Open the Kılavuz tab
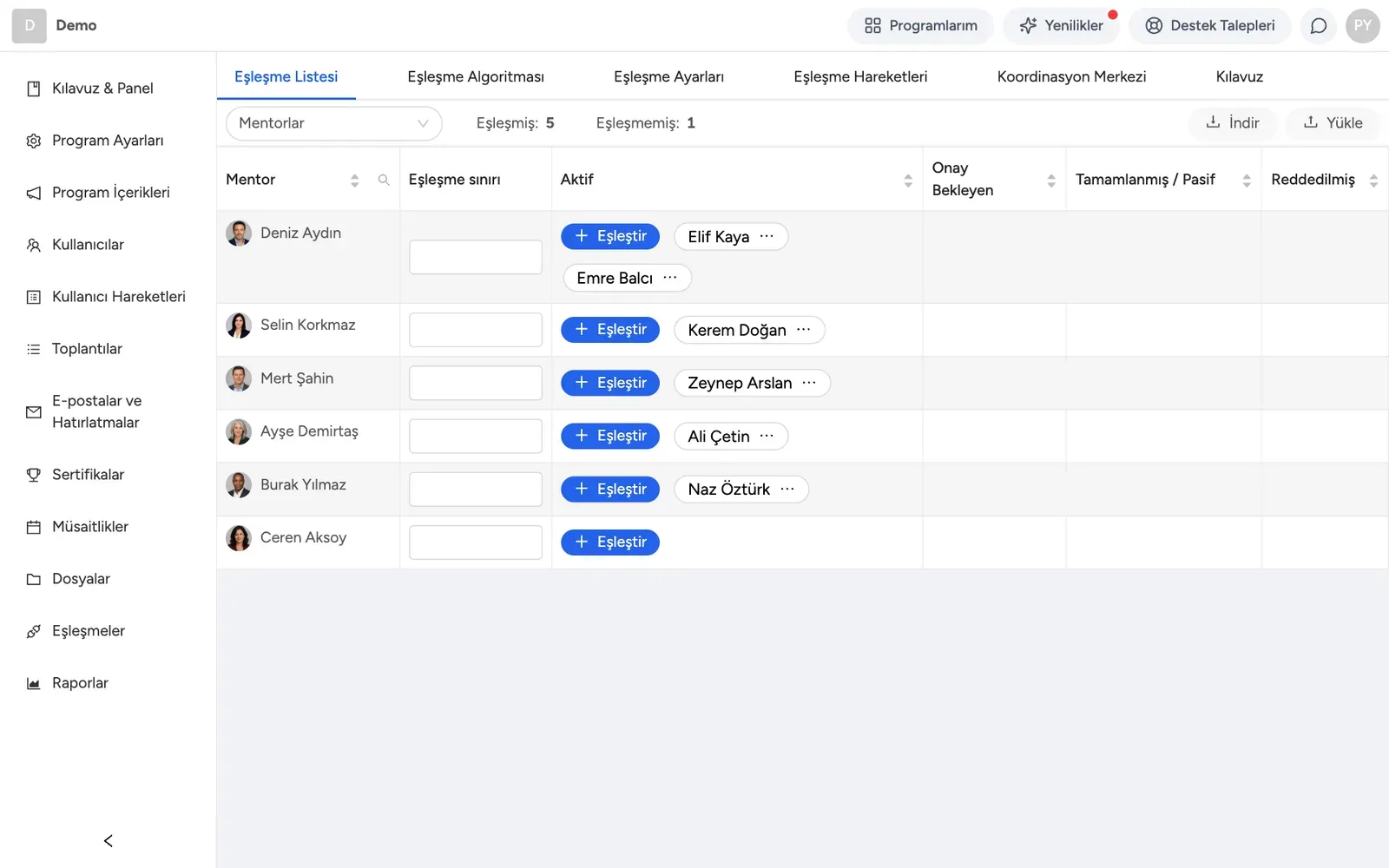 click(x=1239, y=76)
